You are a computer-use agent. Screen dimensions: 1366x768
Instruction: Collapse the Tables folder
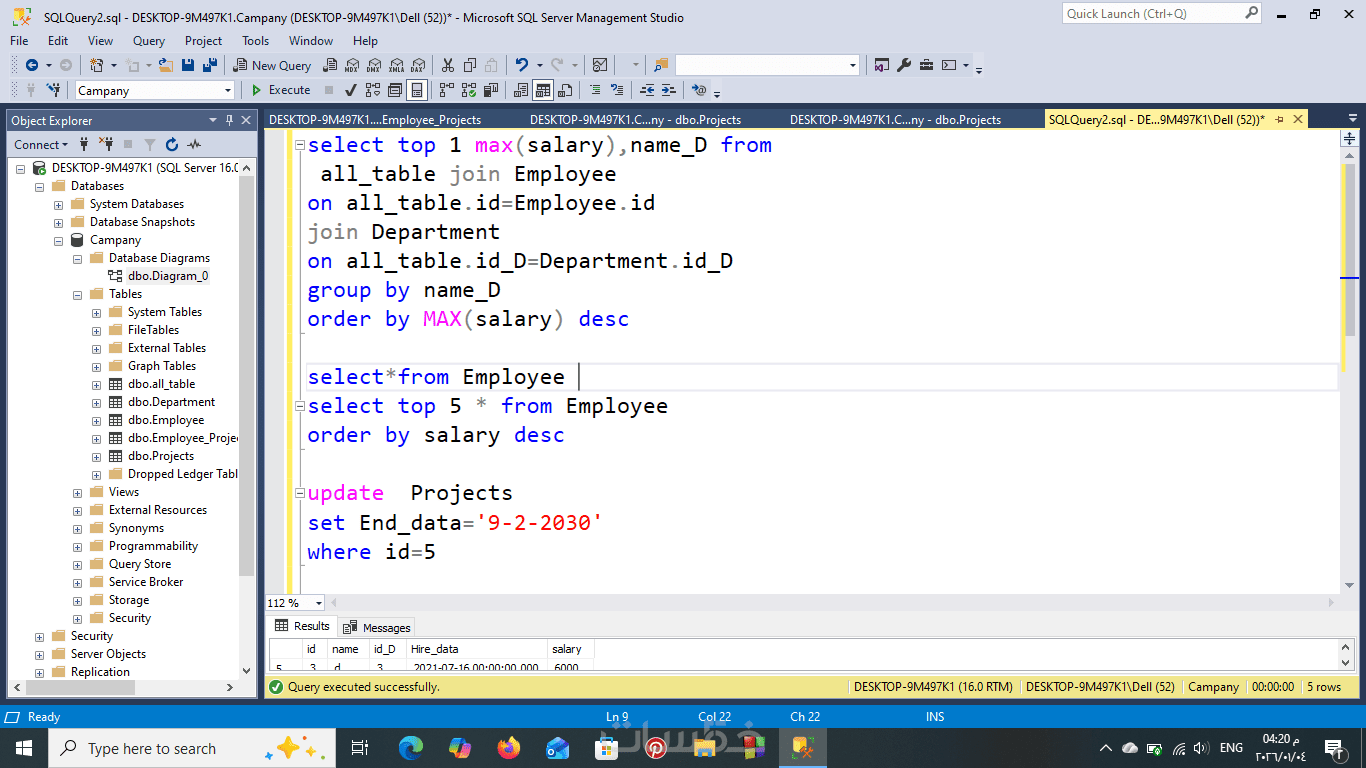[x=77, y=294]
